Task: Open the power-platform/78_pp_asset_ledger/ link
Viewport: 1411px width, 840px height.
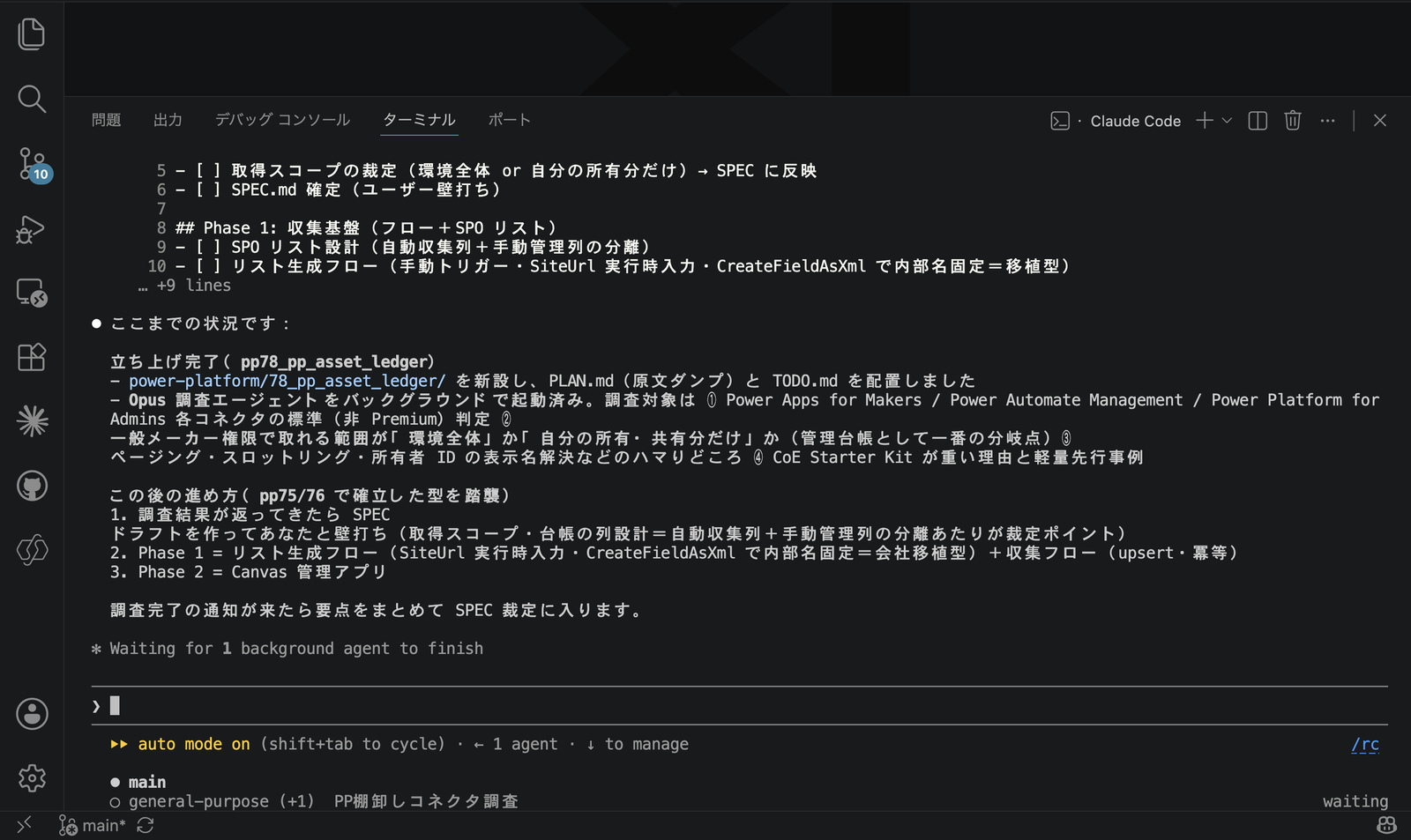Action: [x=287, y=381]
